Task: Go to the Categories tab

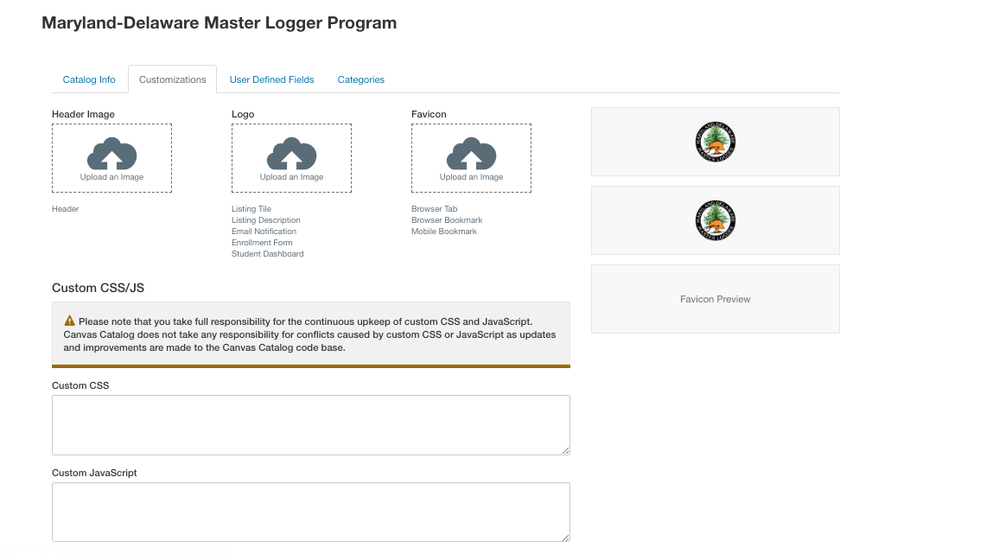Action: click(x=361, y=80)
